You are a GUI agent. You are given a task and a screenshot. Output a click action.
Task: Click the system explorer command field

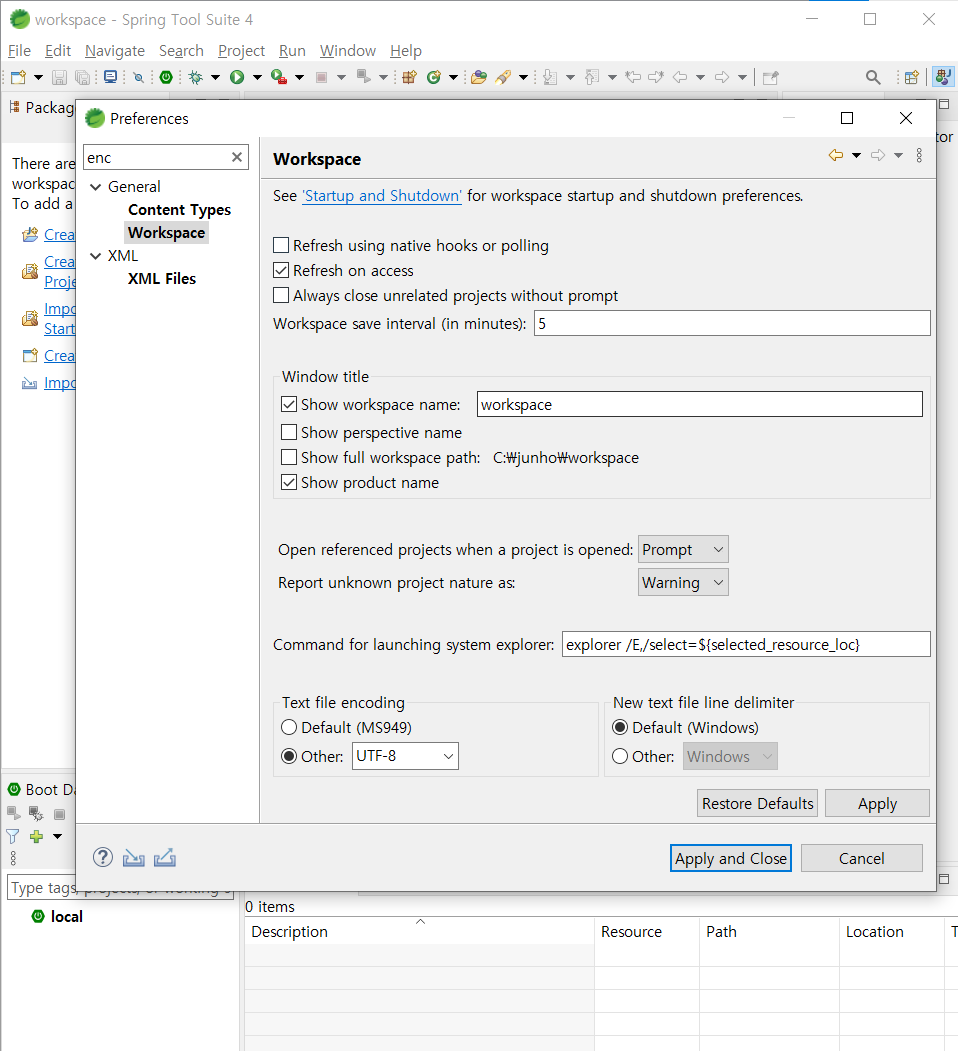(x=746, y=644)
